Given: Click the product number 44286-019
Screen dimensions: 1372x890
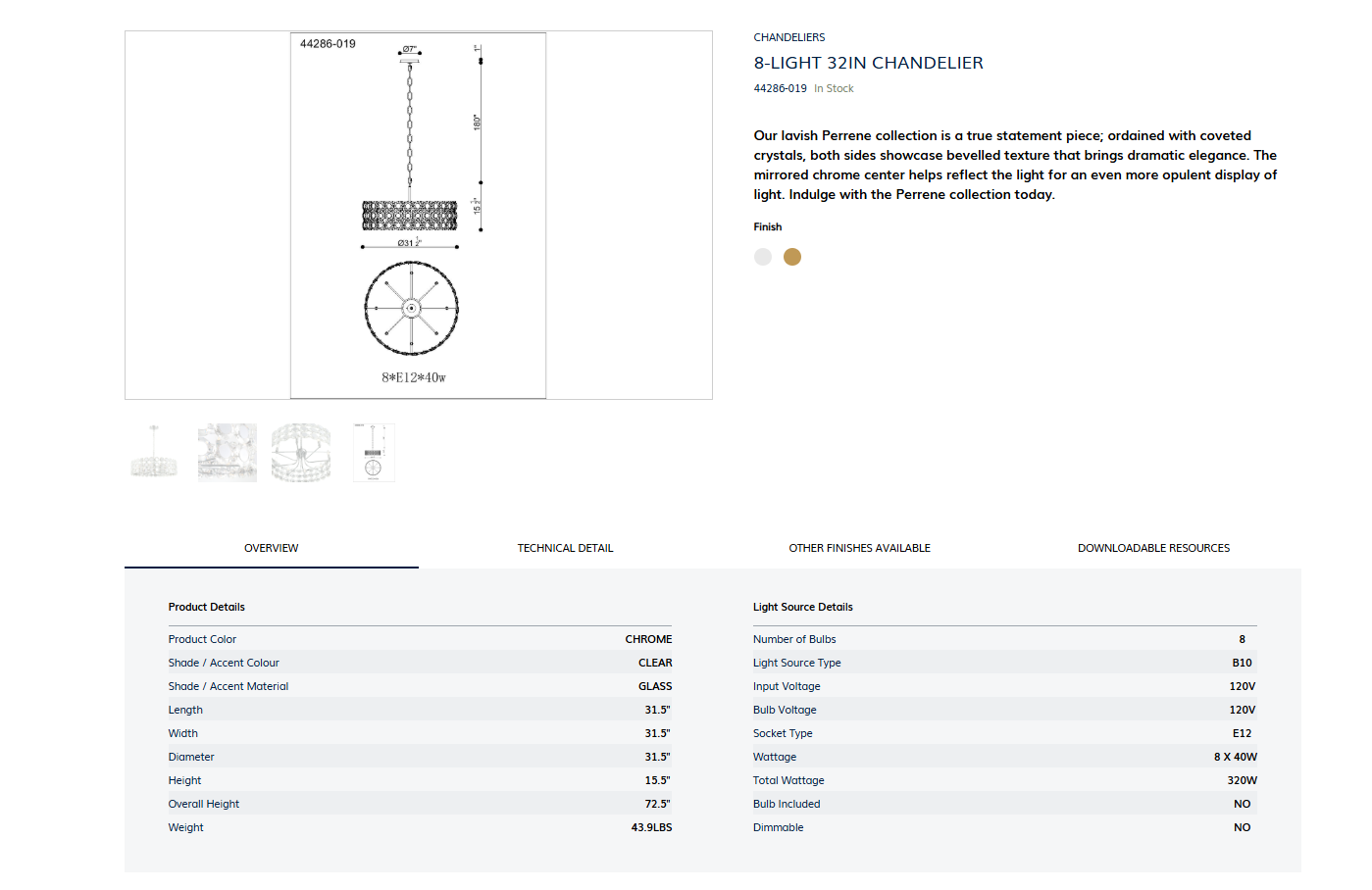Looking at the screenshot, I should (x=780, y=88).
